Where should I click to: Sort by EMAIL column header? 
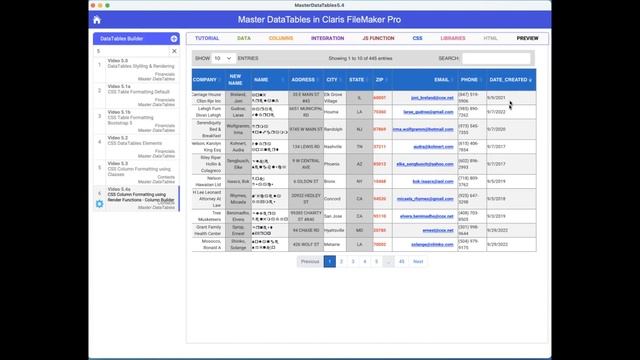pyautogui.click(x=425, y=80)
